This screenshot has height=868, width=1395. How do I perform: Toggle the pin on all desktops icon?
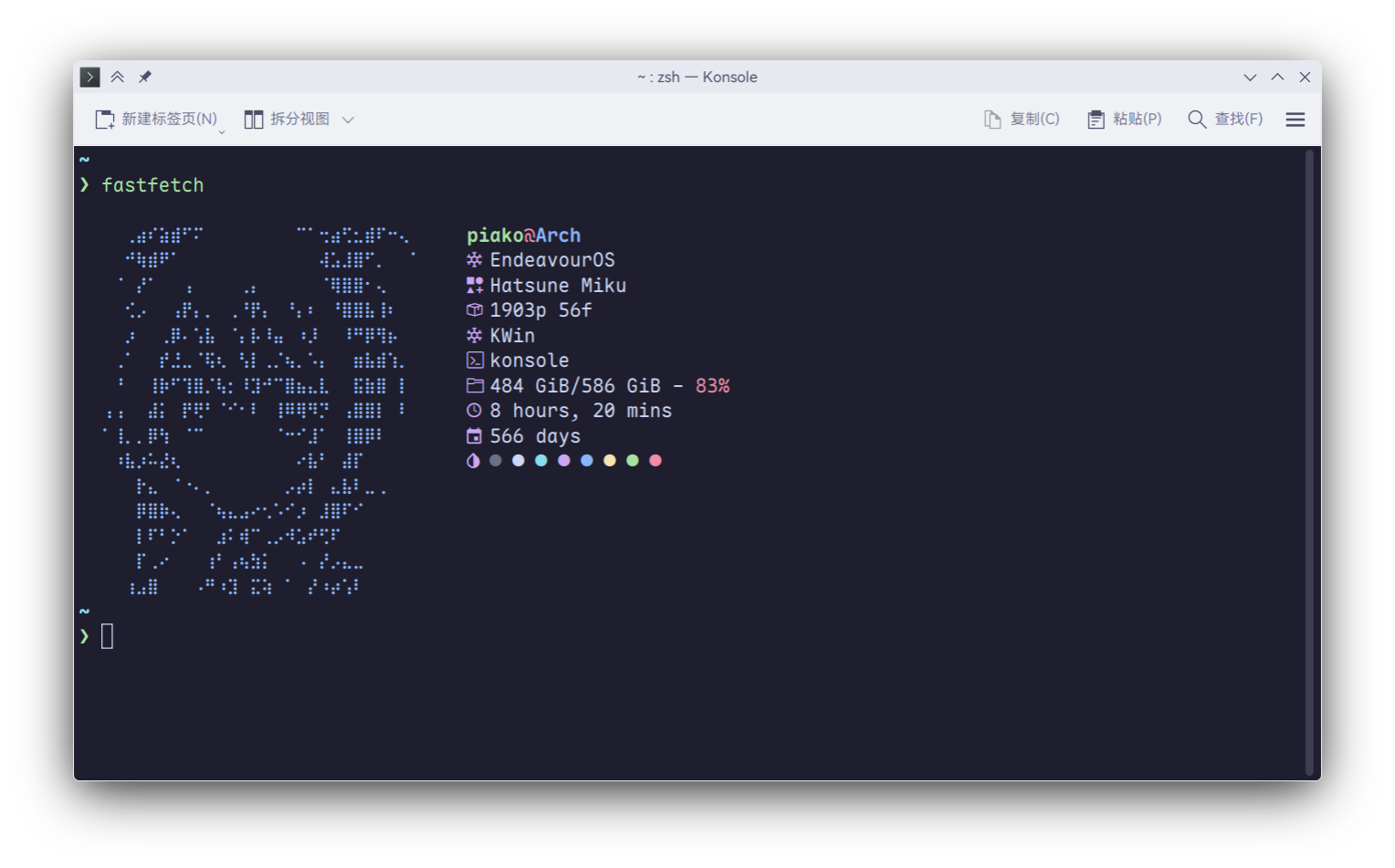click(145, 77)
